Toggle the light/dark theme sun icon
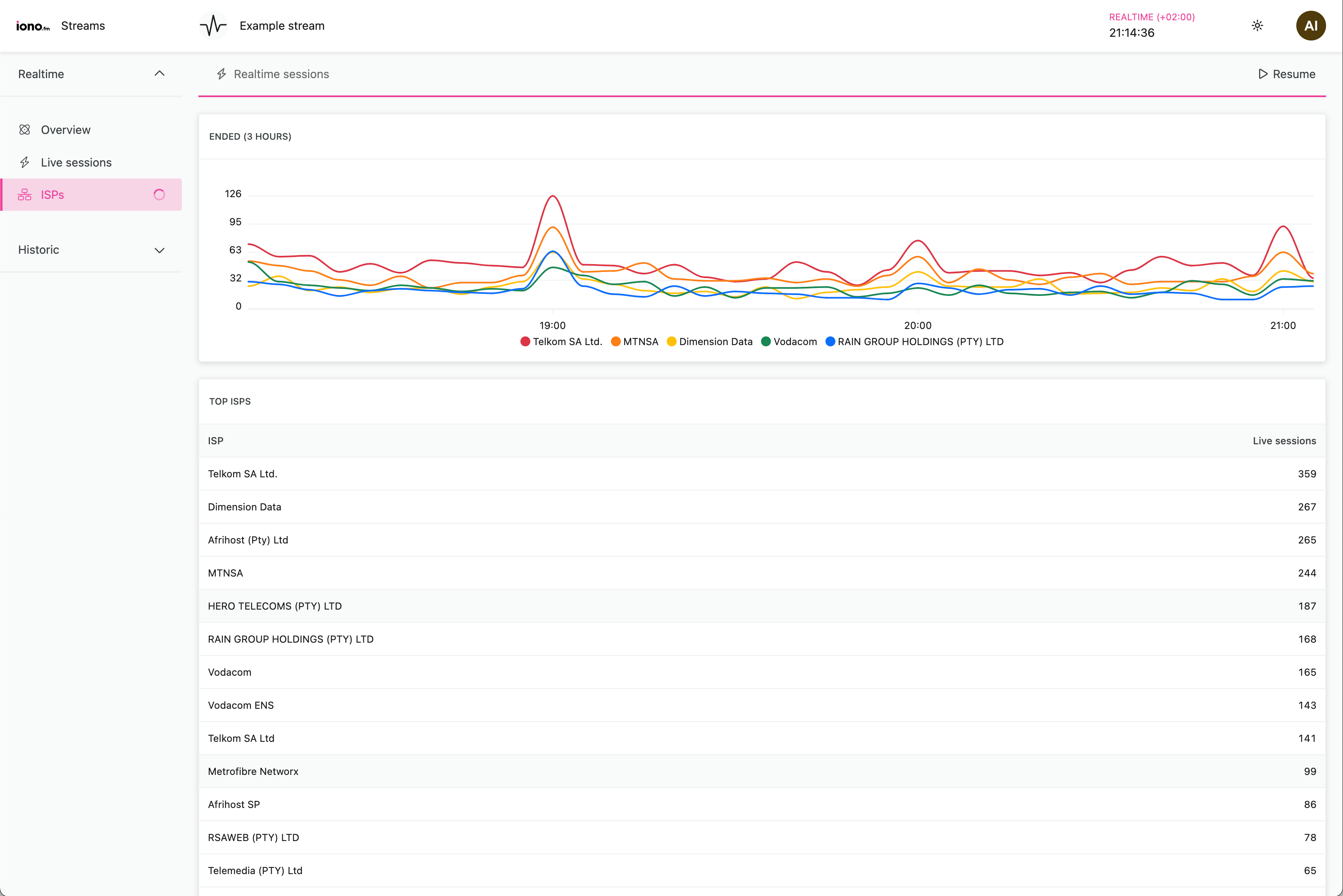Viewport: 1343px width, 896px height. tap(1257, 26)
